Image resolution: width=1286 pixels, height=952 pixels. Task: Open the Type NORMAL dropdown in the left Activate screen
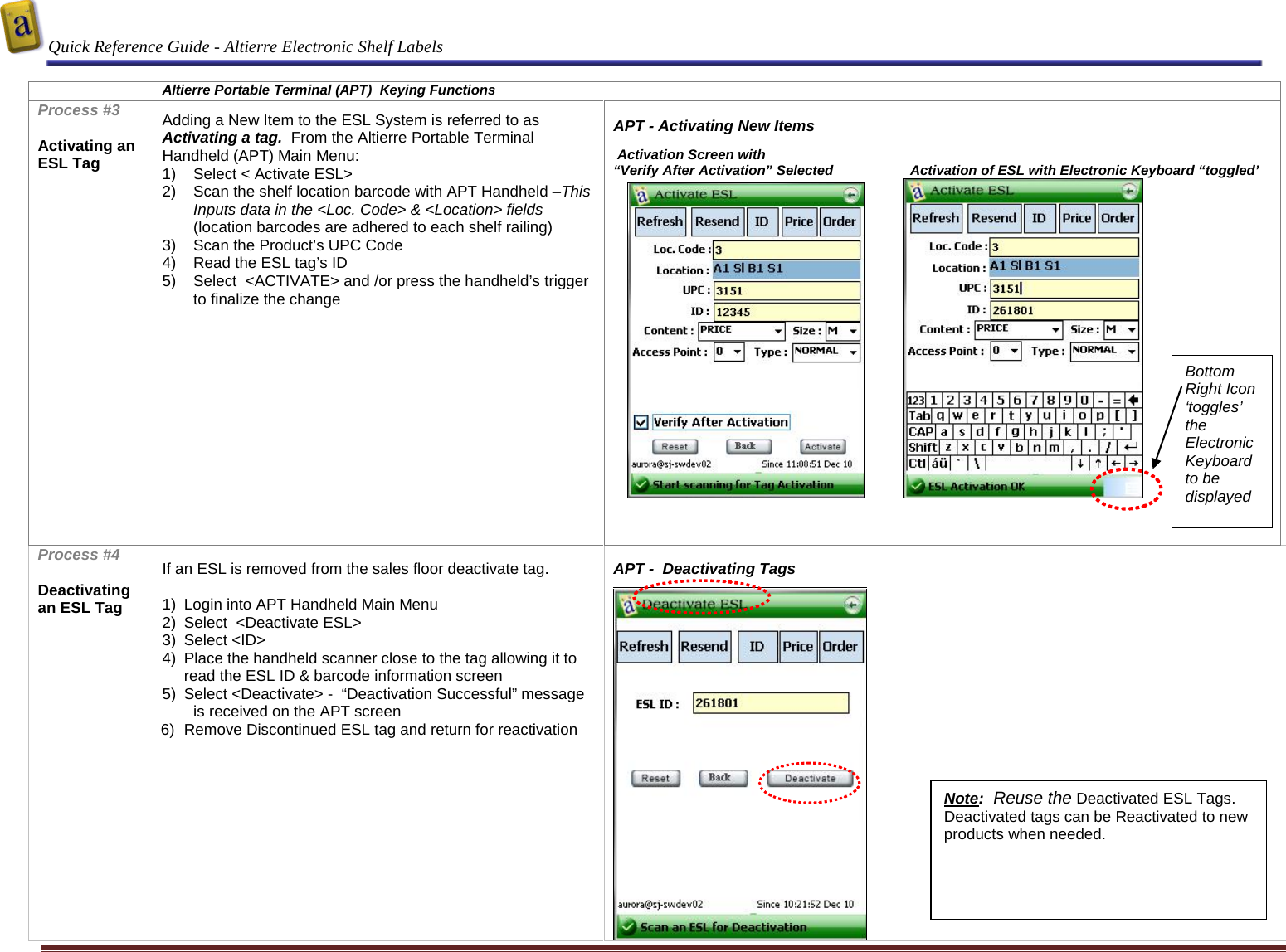click(x=826, y=352)
